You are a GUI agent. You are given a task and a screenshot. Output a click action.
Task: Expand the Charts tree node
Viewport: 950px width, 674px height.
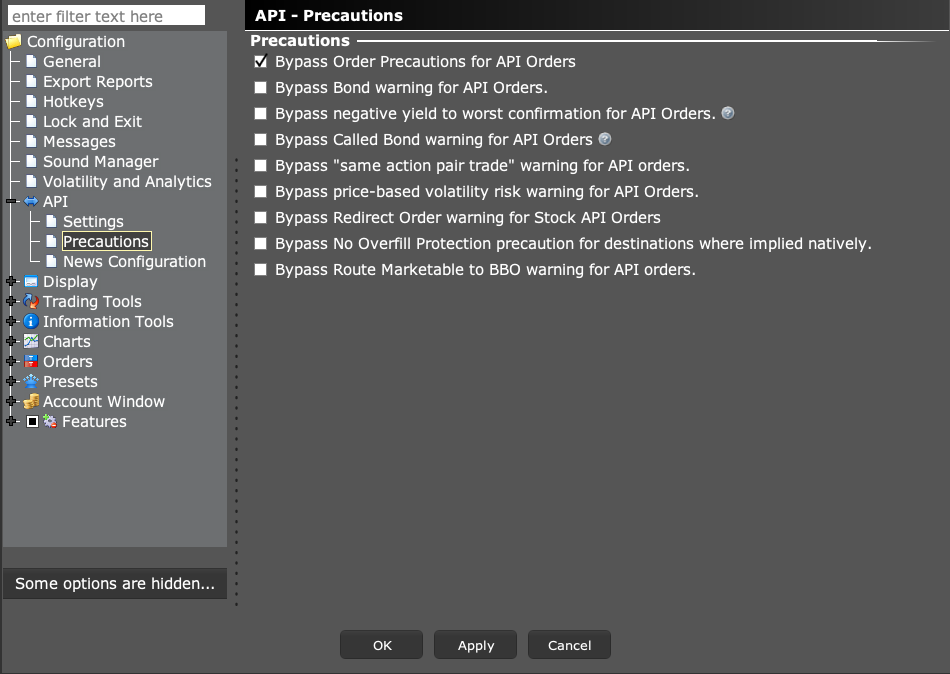point(12,341)
